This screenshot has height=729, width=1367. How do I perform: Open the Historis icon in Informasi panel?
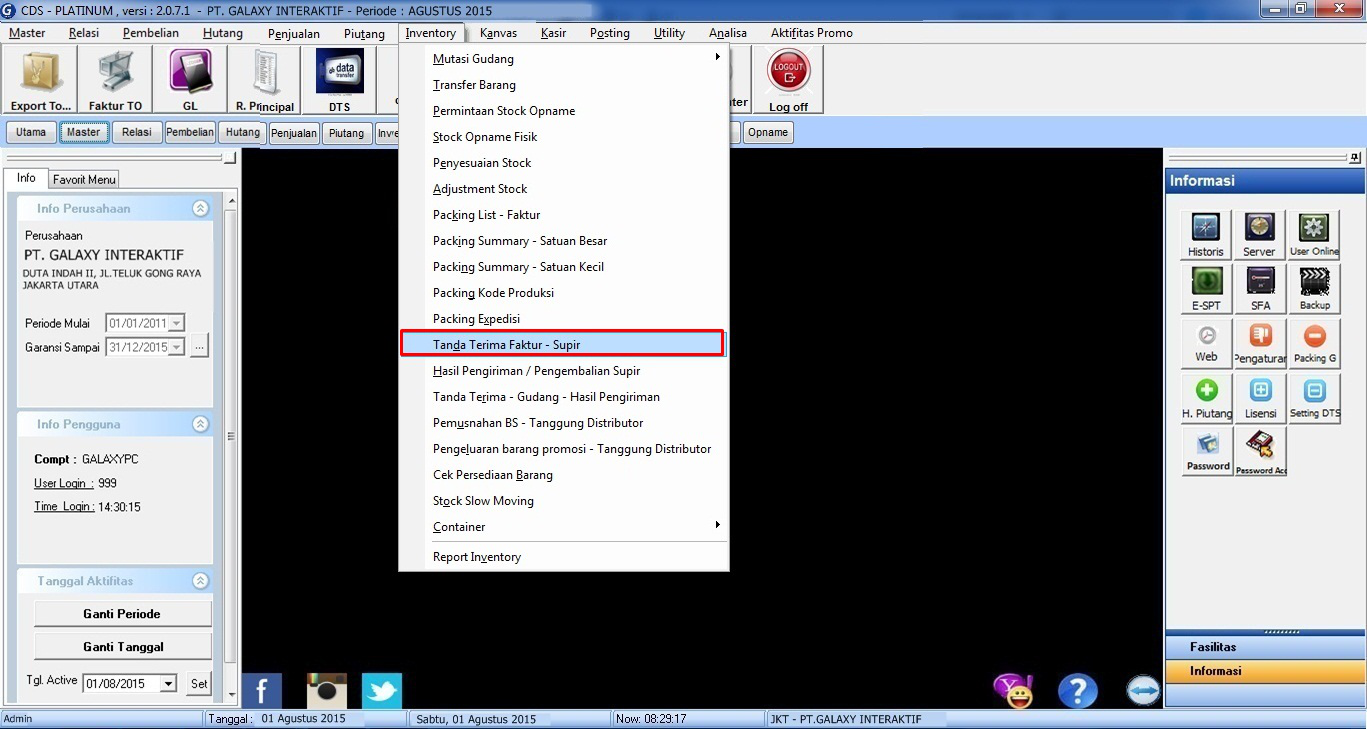1206,234
